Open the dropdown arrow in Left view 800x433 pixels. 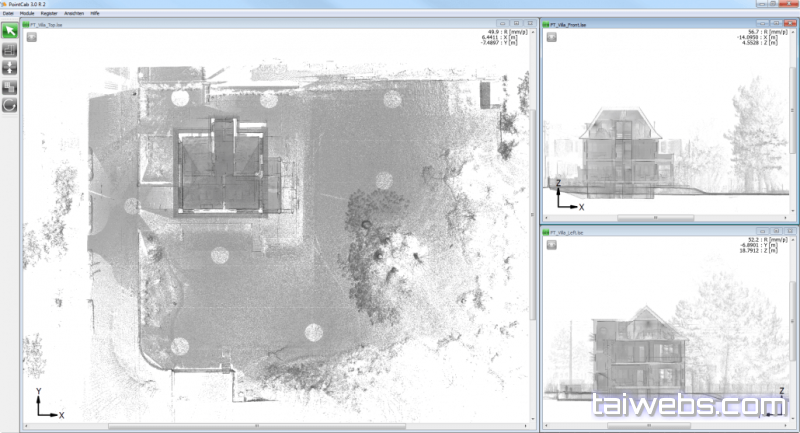pyautogui.click(x=551, y=247)
